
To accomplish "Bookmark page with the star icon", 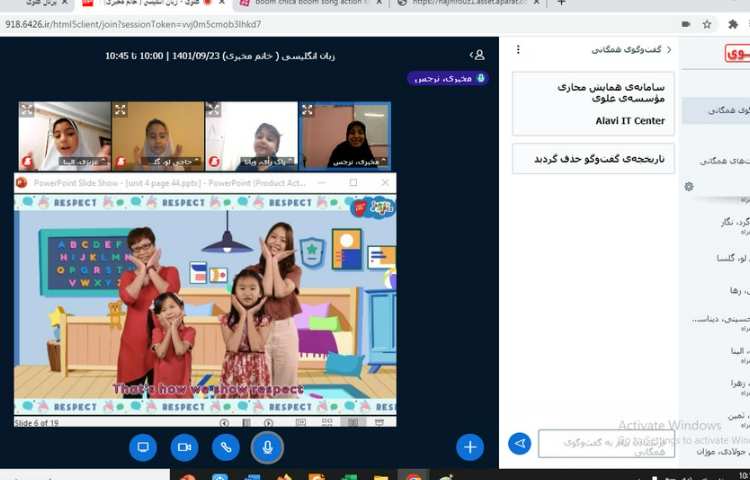I will [x=706, y=24].
